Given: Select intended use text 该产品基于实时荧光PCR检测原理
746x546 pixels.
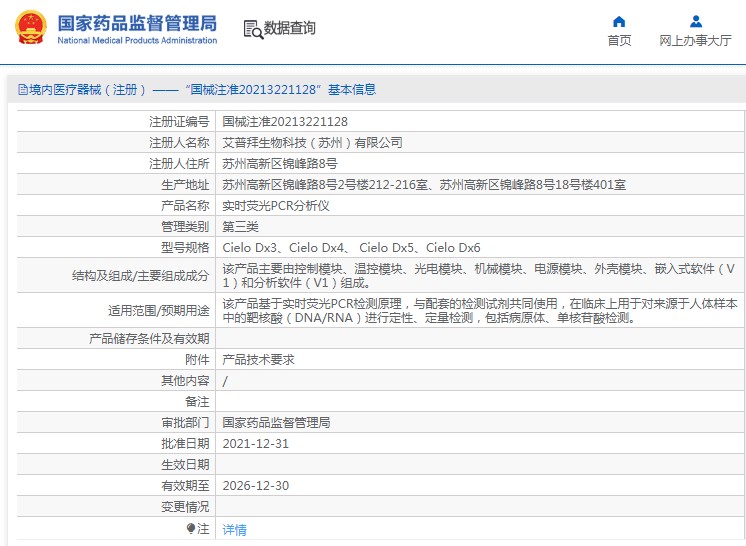Looking at the screenshot, I should coord(480,310).
